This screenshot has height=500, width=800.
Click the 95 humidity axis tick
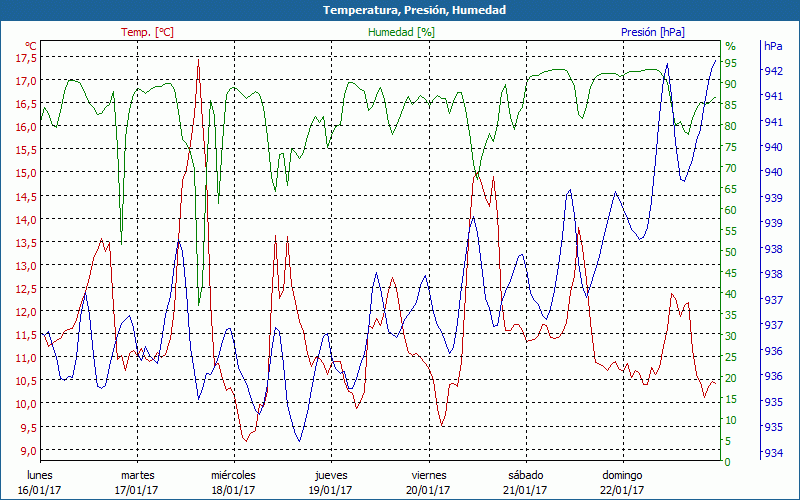click(731, 63)
